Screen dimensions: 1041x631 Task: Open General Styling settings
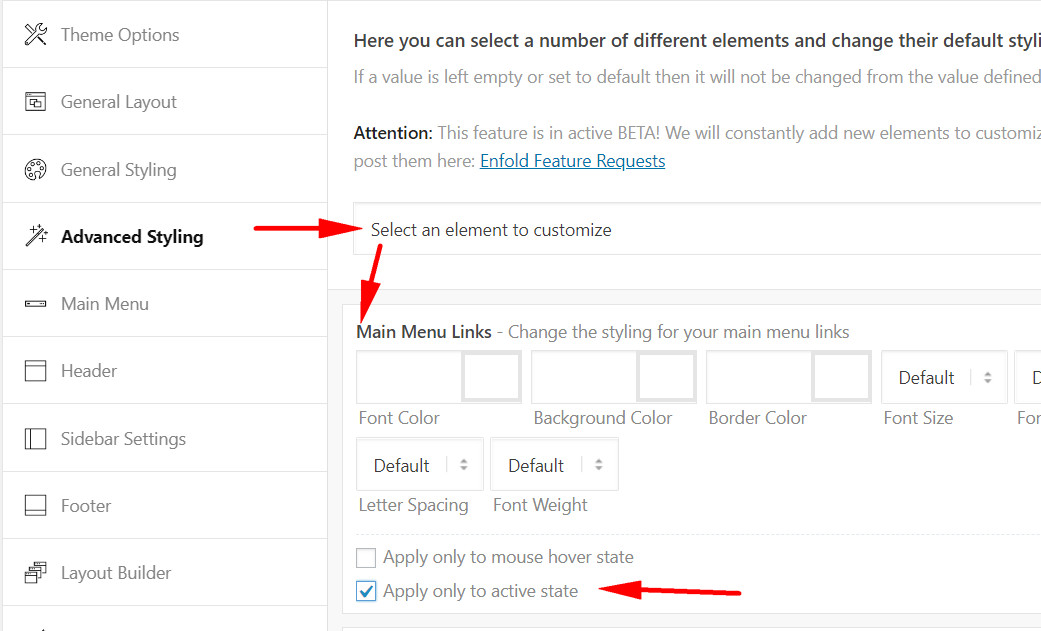165,169
